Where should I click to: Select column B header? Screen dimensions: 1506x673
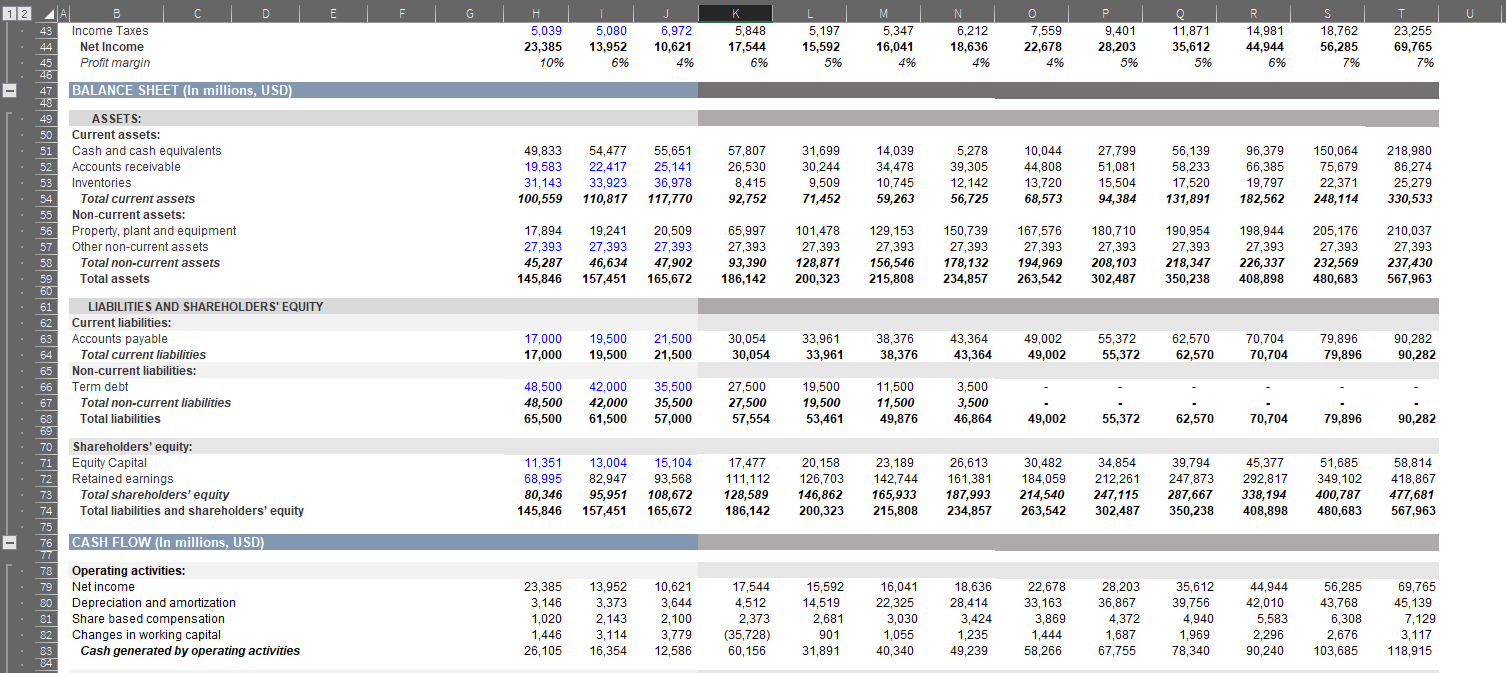click(x=118, y=12)
